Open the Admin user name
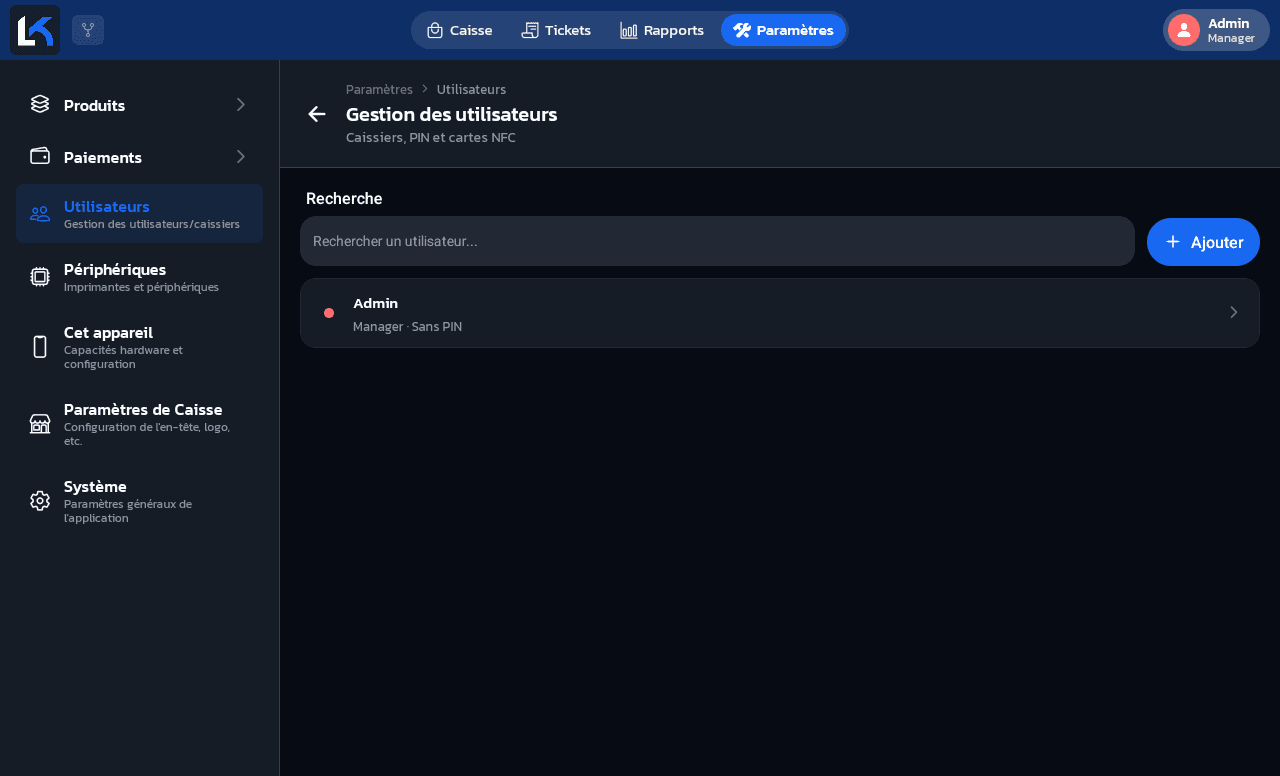The image size is (1280, 776). coord(376,303)
